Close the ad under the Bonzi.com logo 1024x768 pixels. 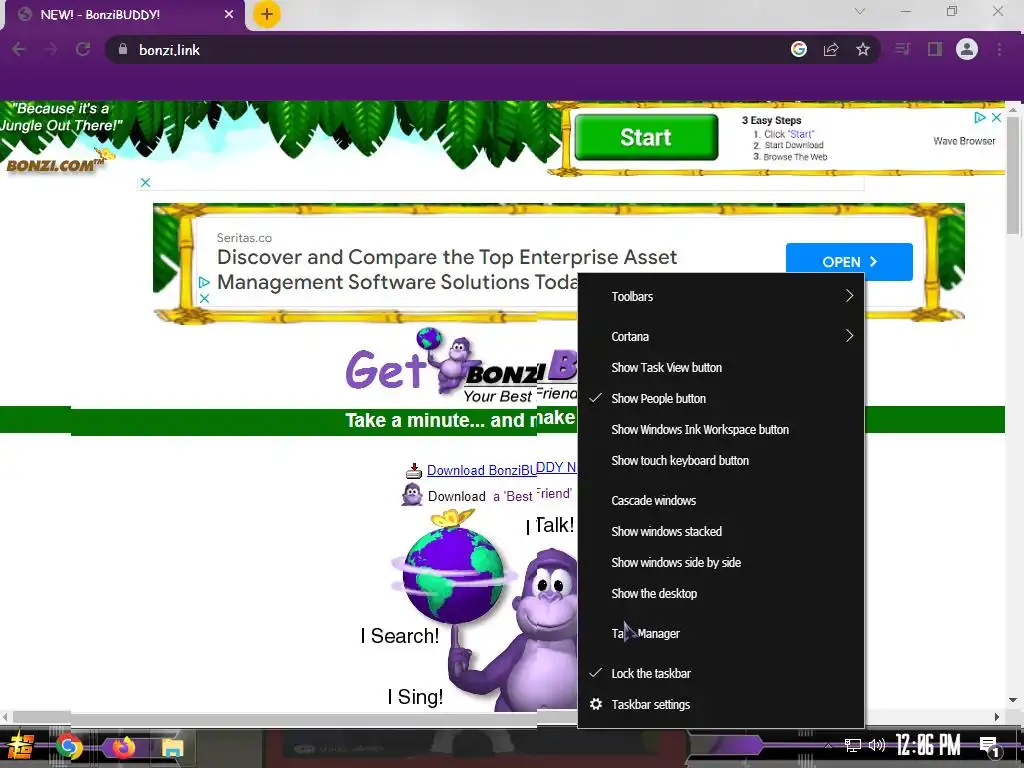(x=146, y=183)
